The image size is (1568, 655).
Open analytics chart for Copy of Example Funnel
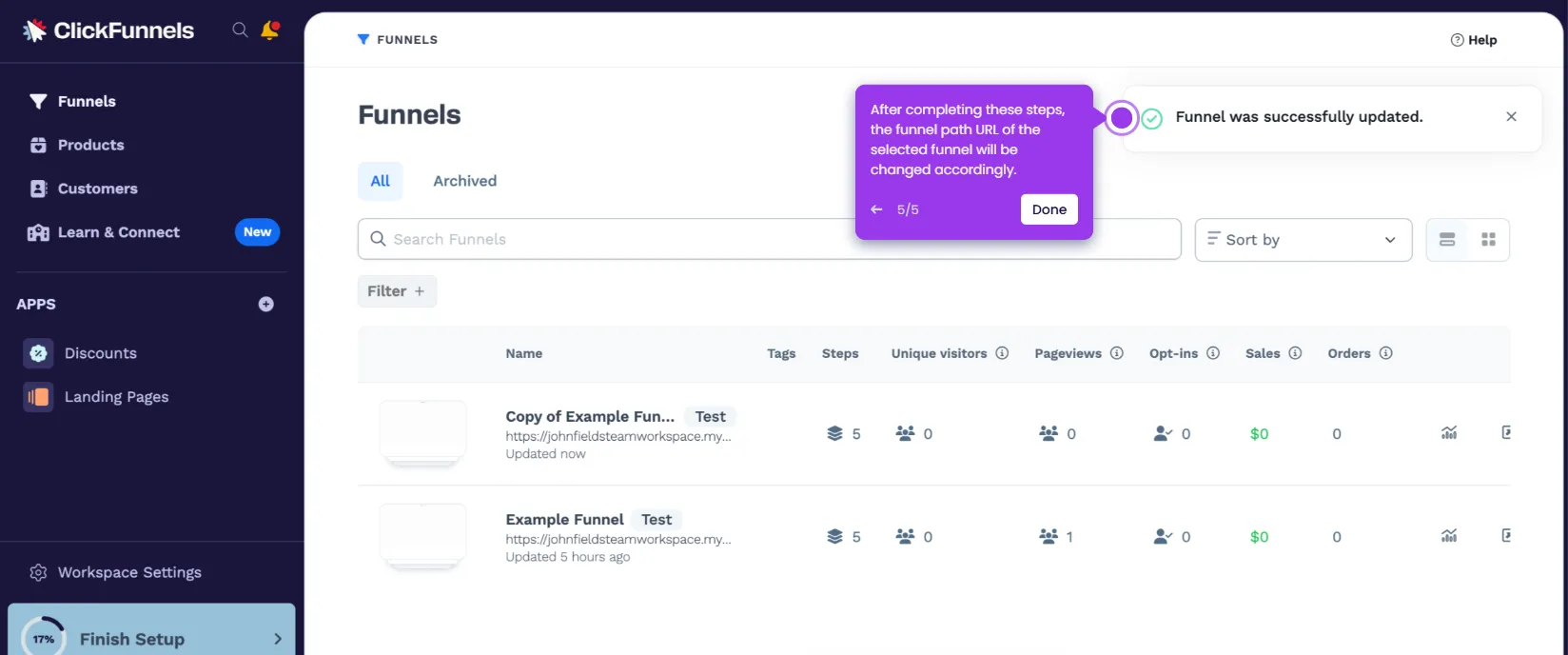click(x=1449, y=433)
